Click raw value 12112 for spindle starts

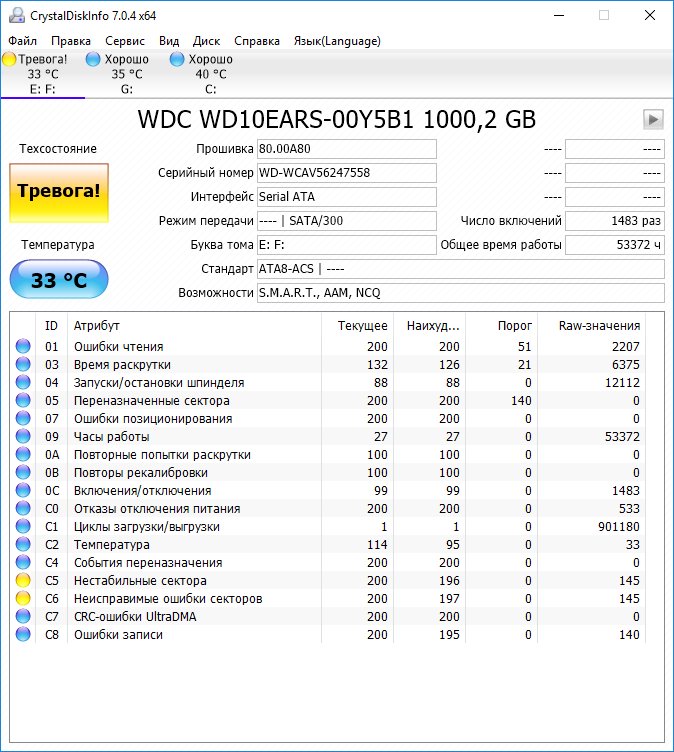click(622, 382)
